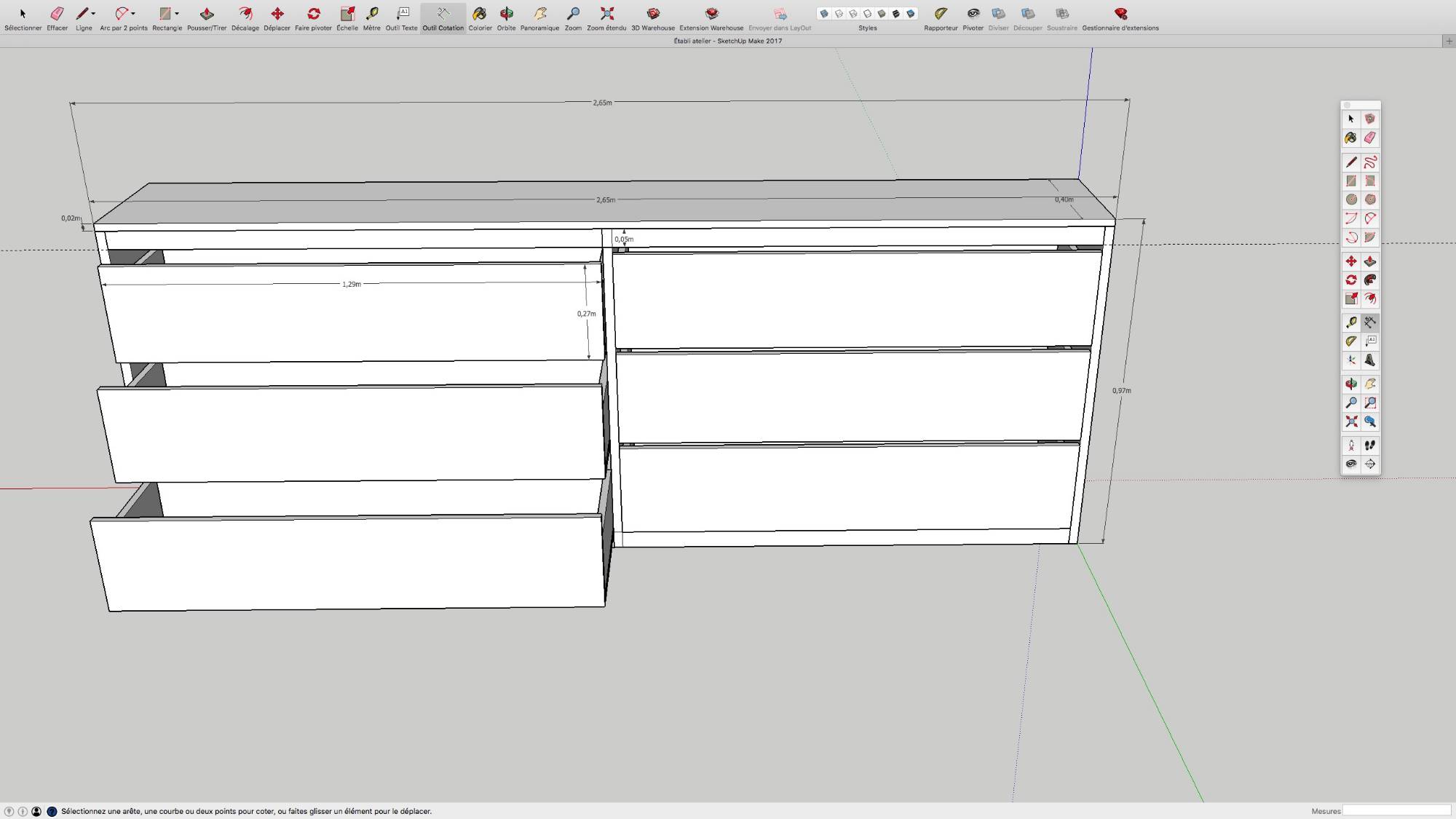Screen dimensions: 1456x819
Task: Switch to the Orbite tool
Action: point(507,13)
